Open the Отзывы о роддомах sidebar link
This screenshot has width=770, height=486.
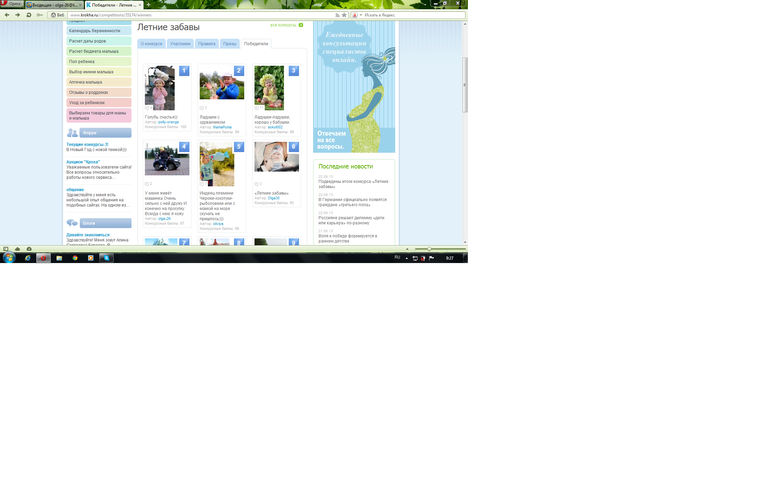click(x=99, y=92)
